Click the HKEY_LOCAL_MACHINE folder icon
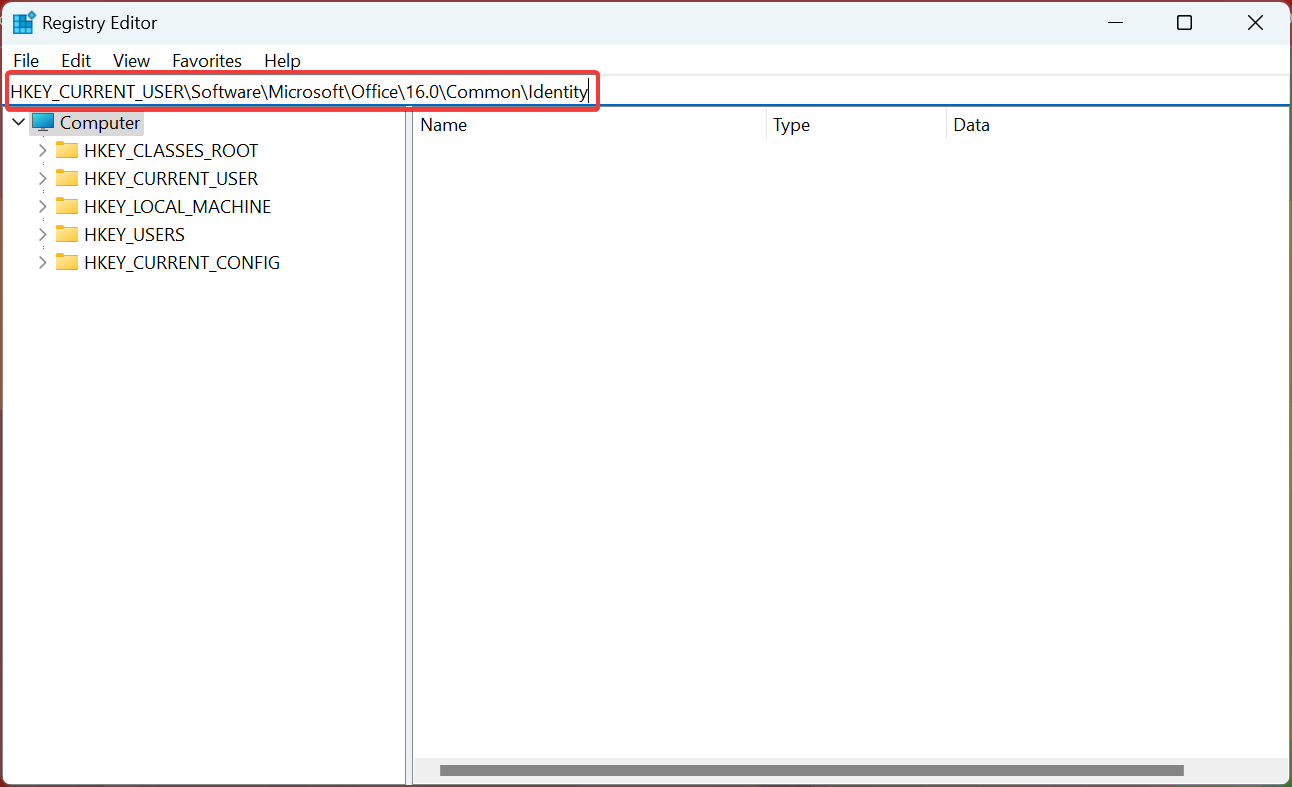The width and height of the screenshot is (1292, 787). 67,206
